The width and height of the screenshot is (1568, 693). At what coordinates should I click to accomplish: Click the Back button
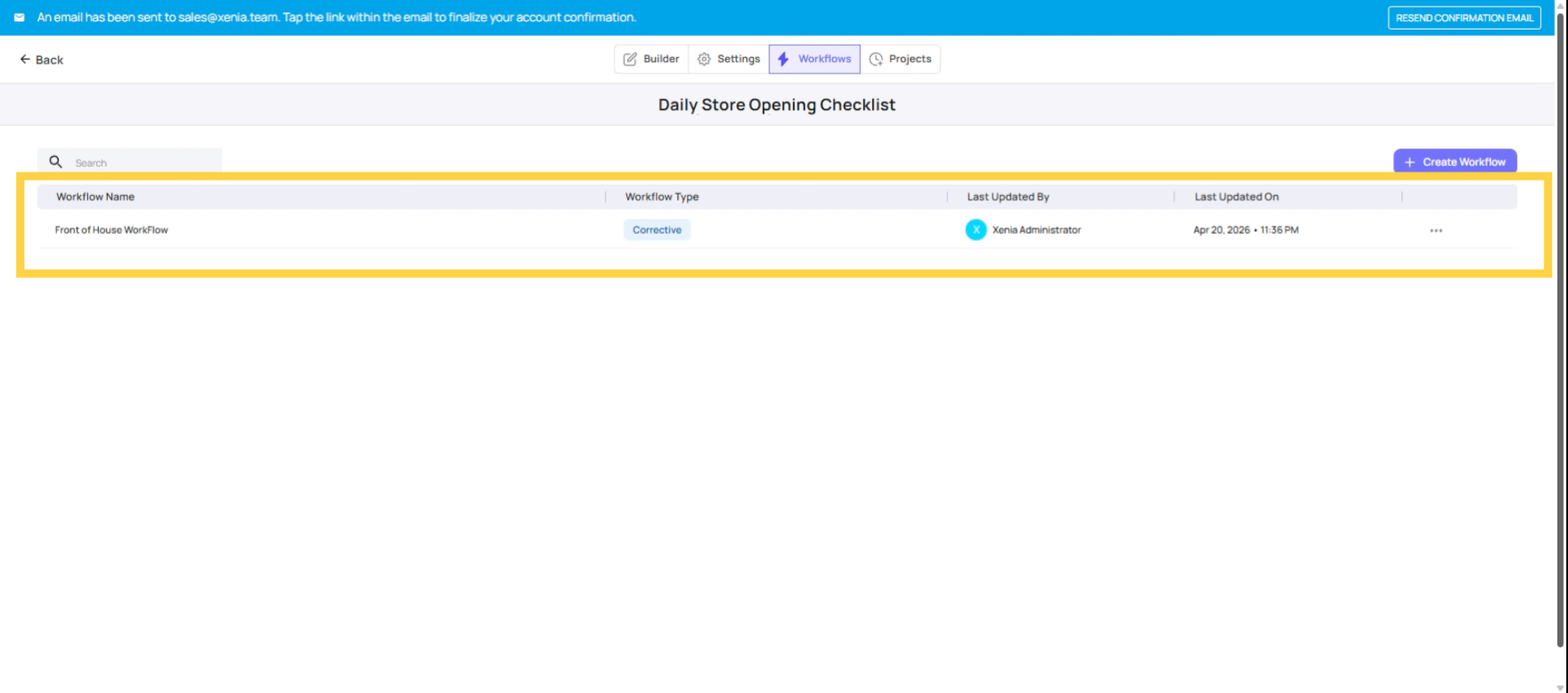pos(42,60)
